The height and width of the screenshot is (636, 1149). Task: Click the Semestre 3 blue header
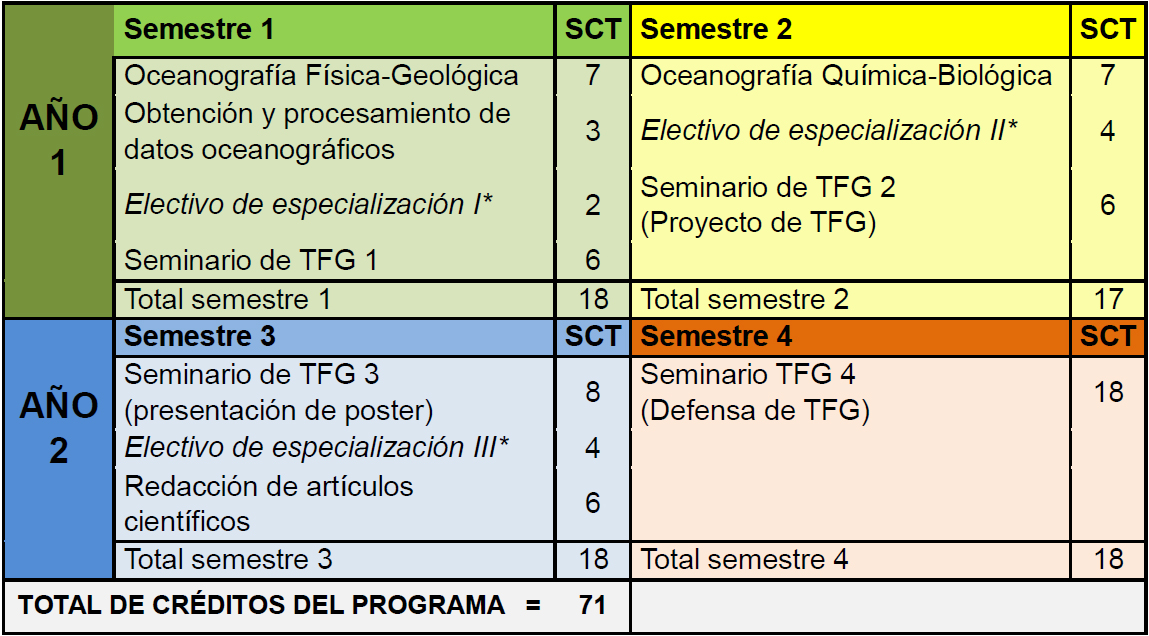click(x=200, y=336)
